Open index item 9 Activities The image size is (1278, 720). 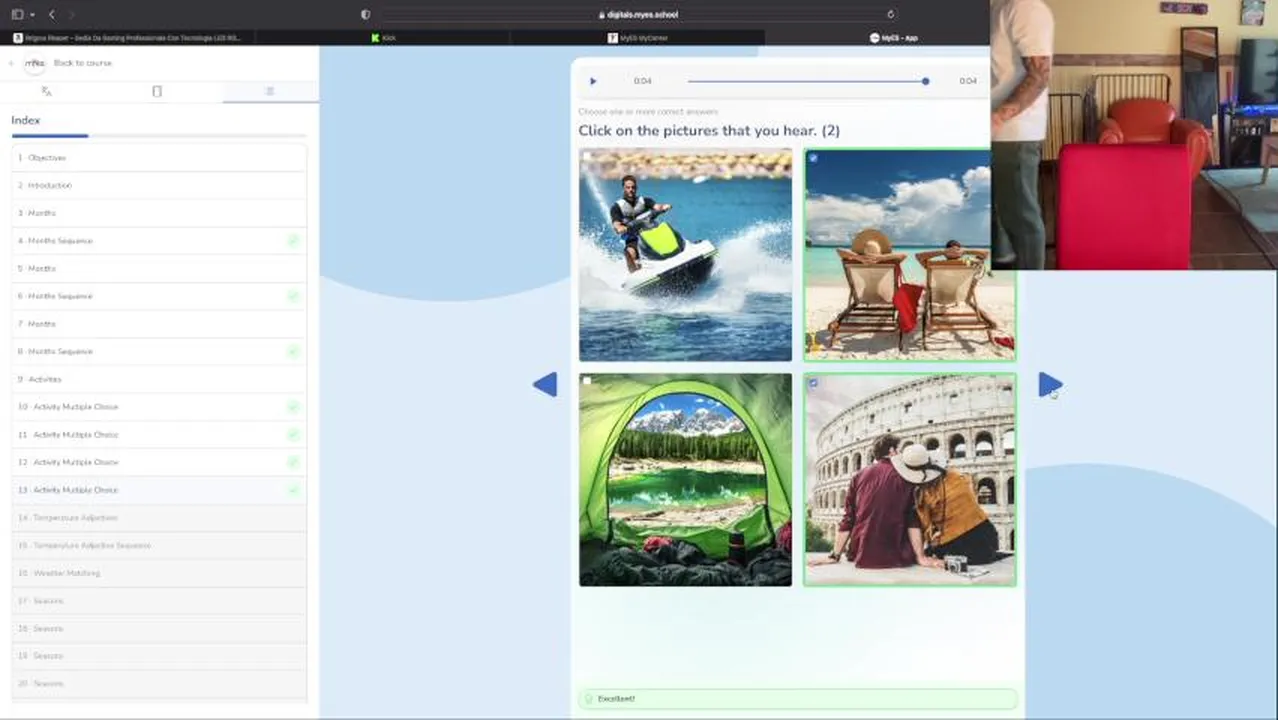[x=159, y=379]
